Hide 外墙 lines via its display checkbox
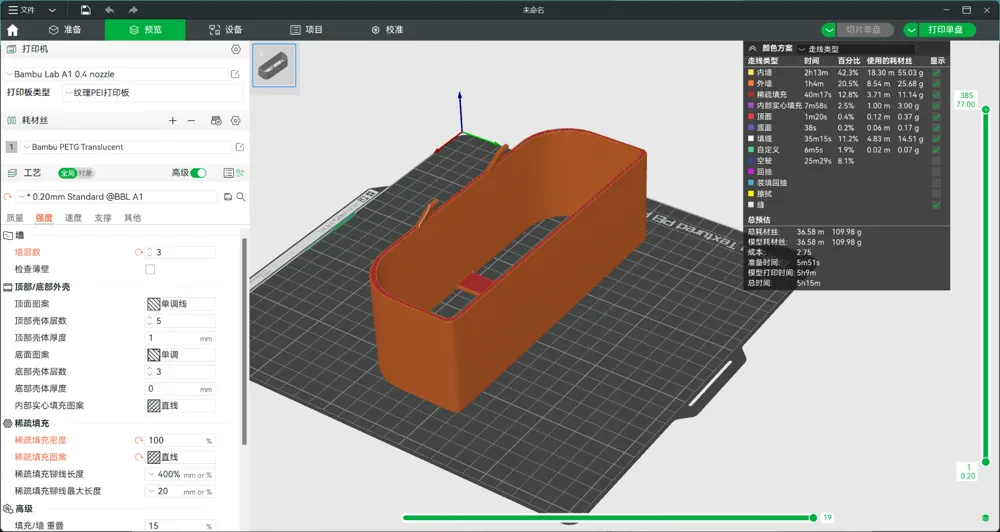1000x532 pixels. coord(936,84)
